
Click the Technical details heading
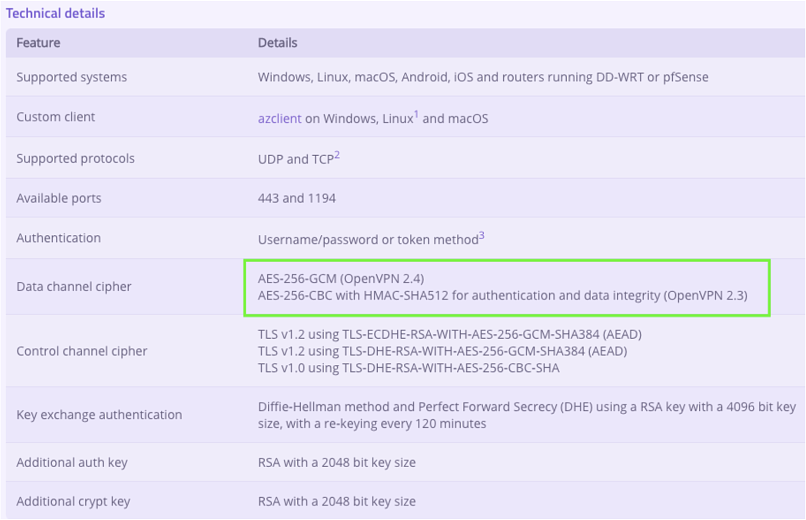tap(55, 13)
